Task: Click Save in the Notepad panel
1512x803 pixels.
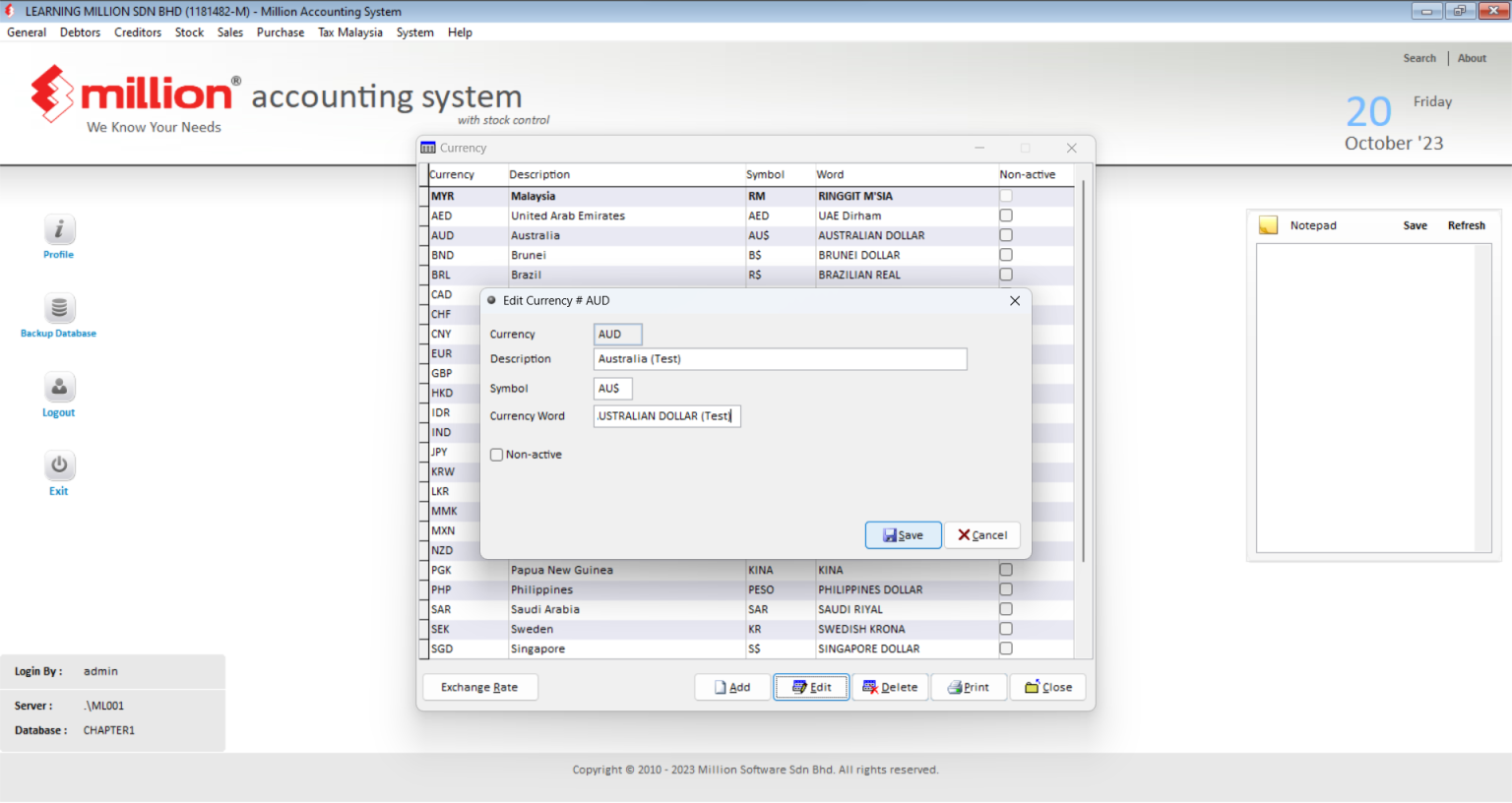Action: point(1415,225)
